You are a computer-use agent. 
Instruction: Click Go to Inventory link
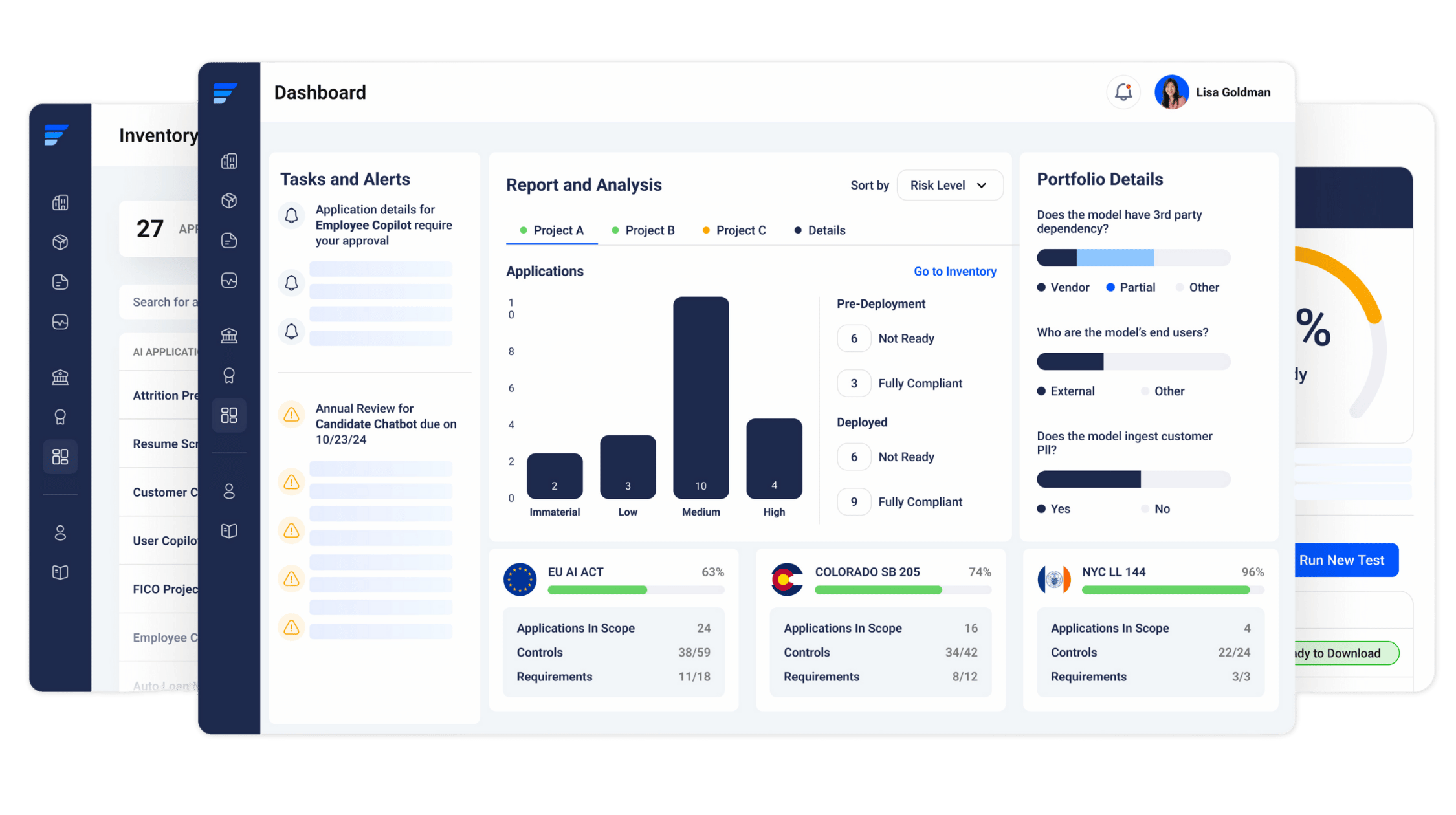(x=955, y=271)
